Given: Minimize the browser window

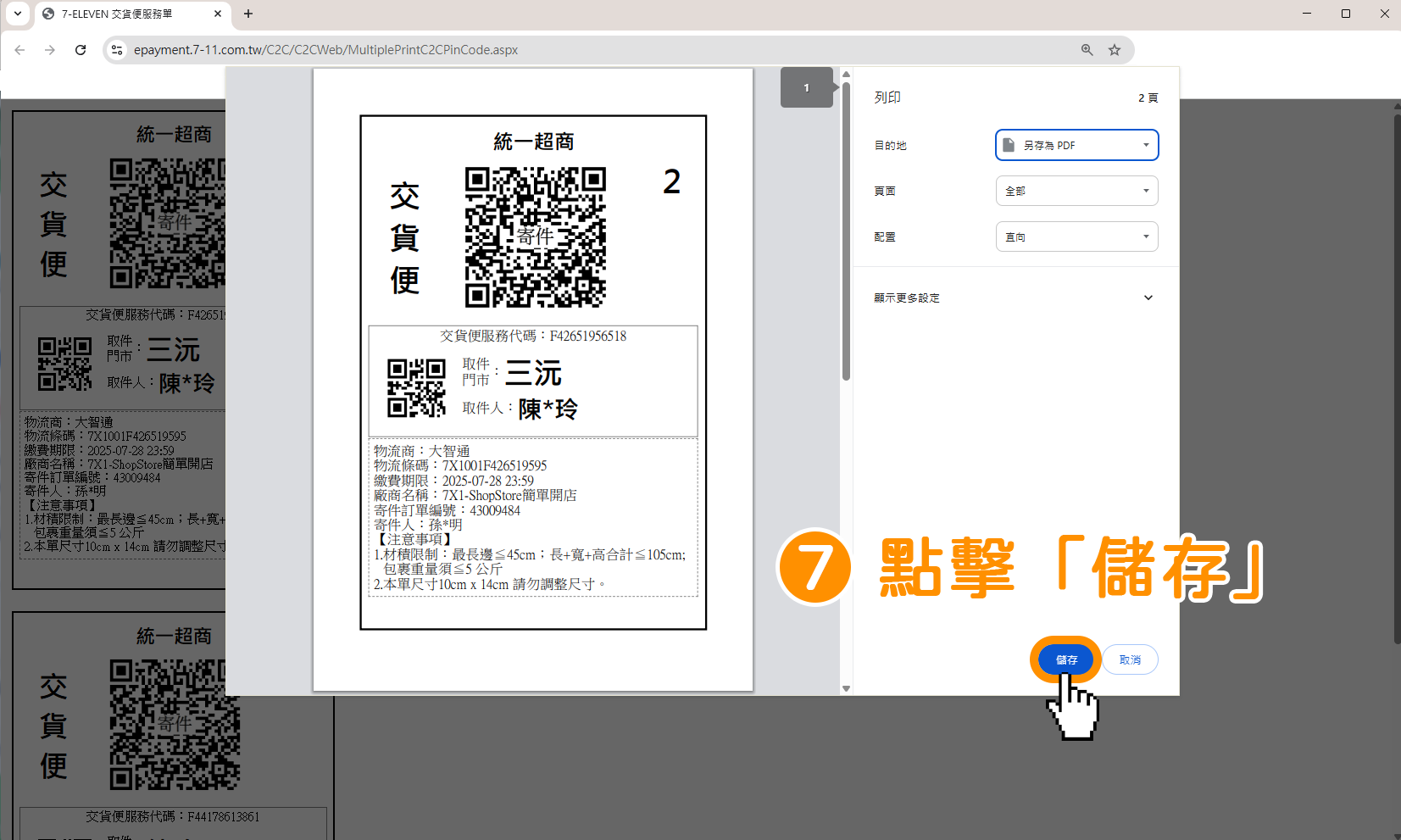Looking at the screenshot, I should pos(1306,14).
